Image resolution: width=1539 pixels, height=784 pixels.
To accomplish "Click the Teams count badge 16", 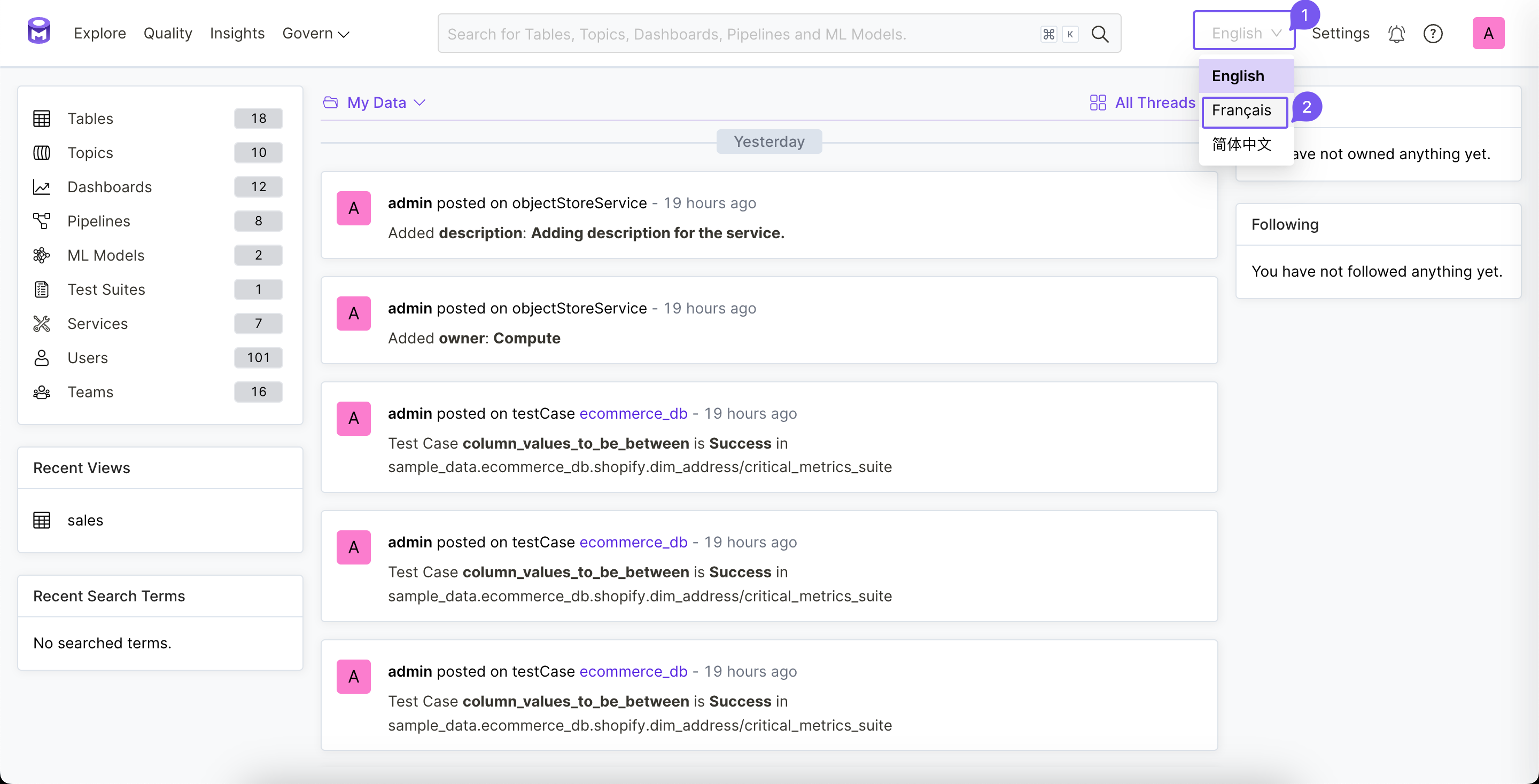I will (x=259, y=393).
